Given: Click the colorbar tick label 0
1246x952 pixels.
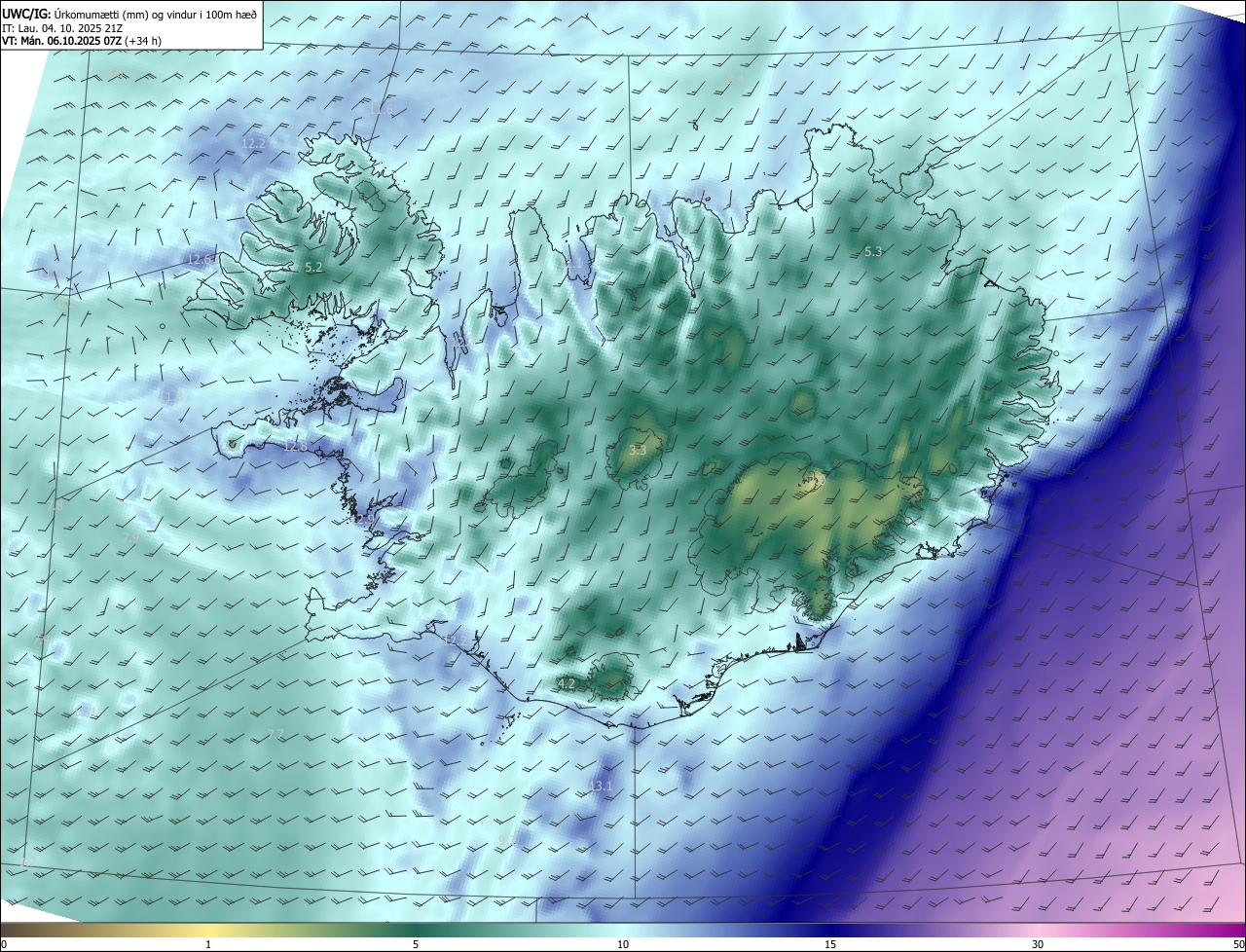Looking at the screenshot, I should point(3,944).
